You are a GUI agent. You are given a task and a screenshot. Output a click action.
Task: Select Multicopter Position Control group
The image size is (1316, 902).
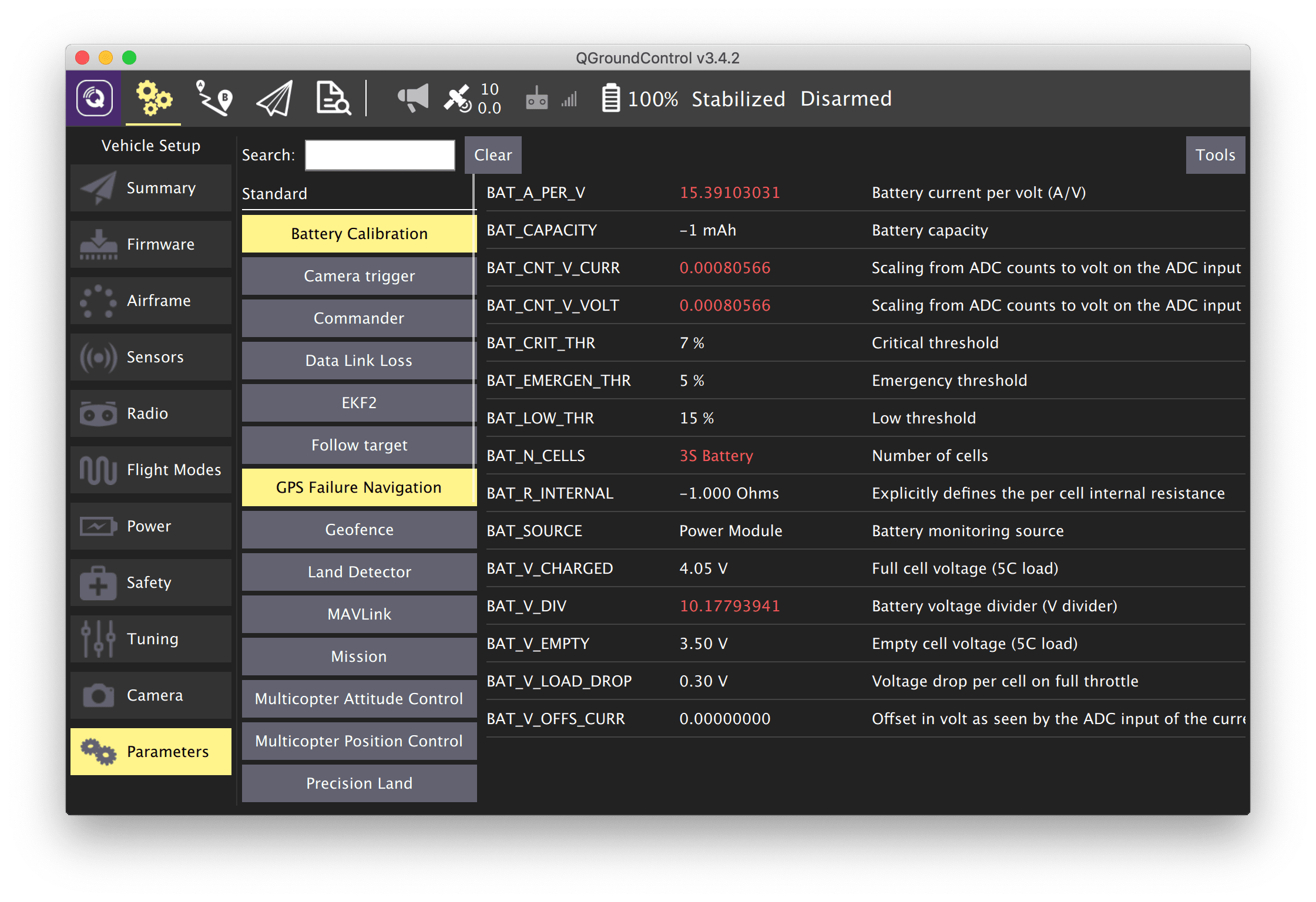point(359,741)
